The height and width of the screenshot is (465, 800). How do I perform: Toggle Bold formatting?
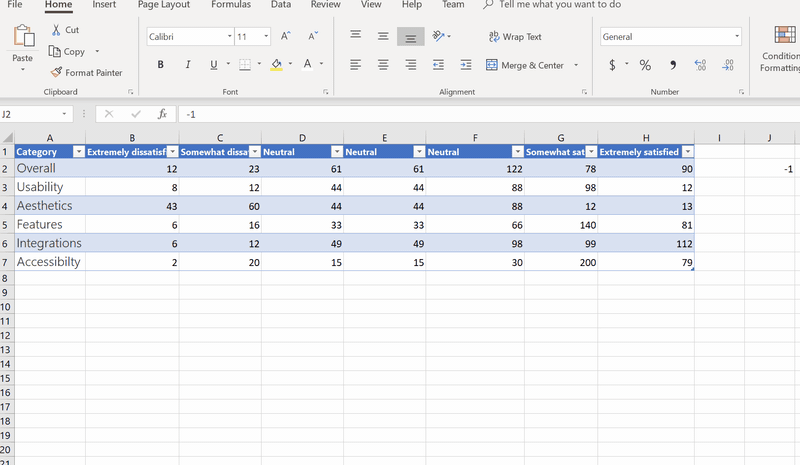tap(160, 64)
